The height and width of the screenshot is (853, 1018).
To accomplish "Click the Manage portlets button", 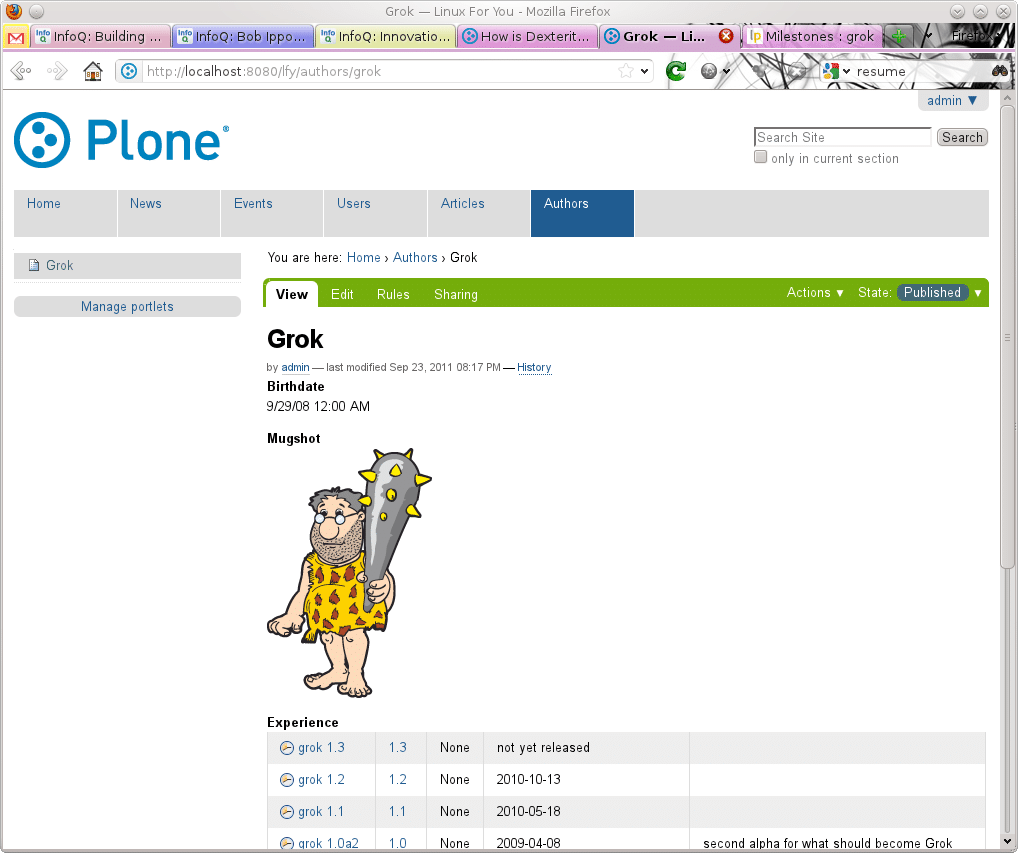I will click(127, 306).
